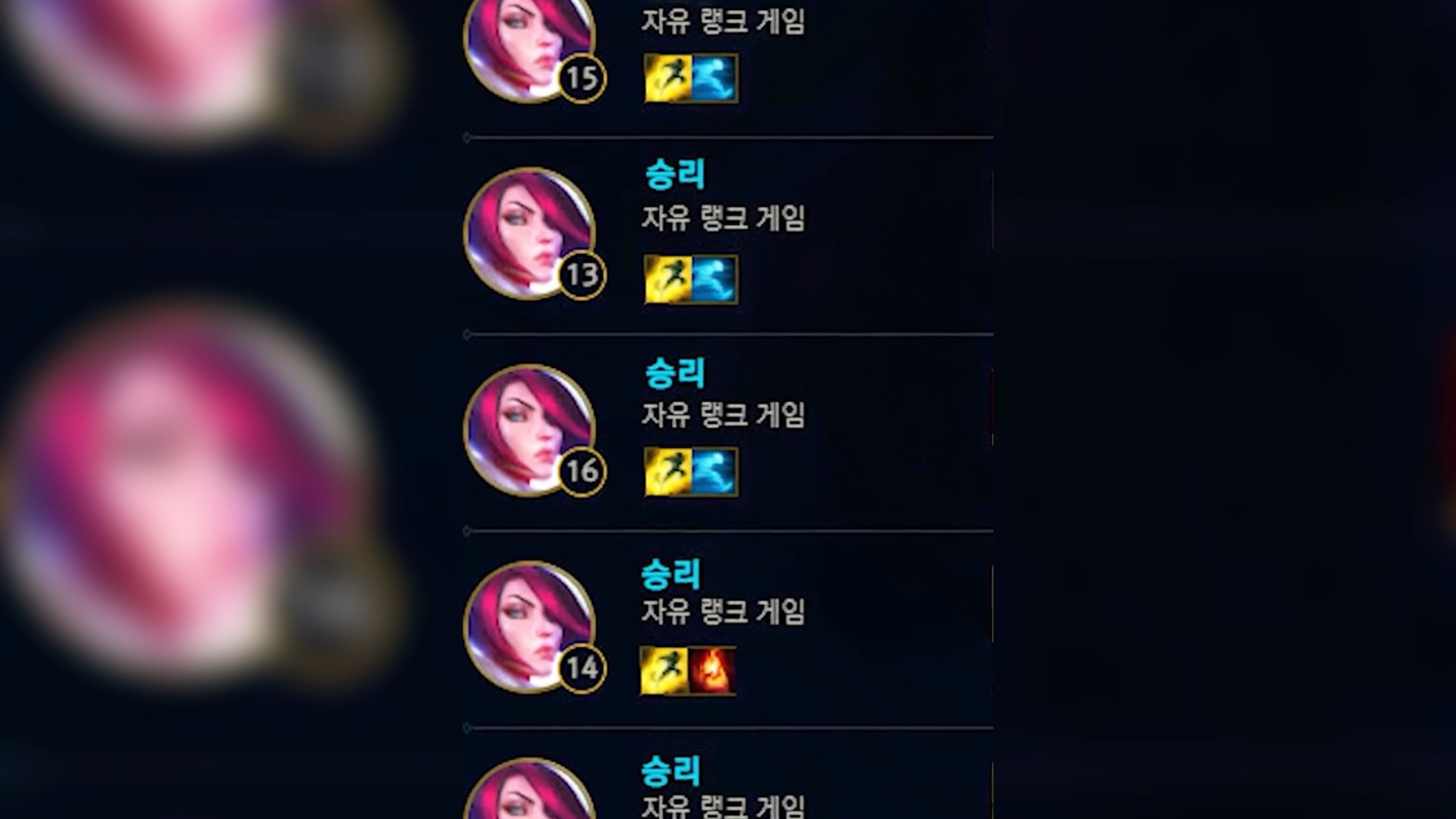1456x819 pixels.
Task: Click the level 16 badge number
Action: pos(582,471)
